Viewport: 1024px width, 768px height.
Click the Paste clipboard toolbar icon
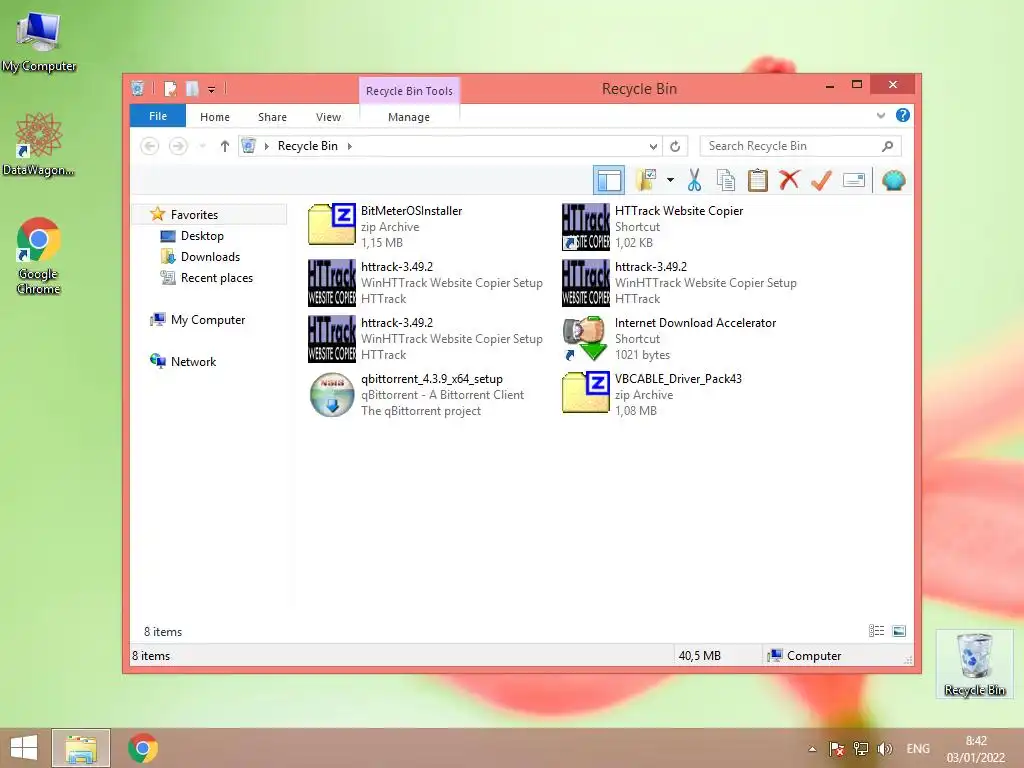(x=758, y=180)
